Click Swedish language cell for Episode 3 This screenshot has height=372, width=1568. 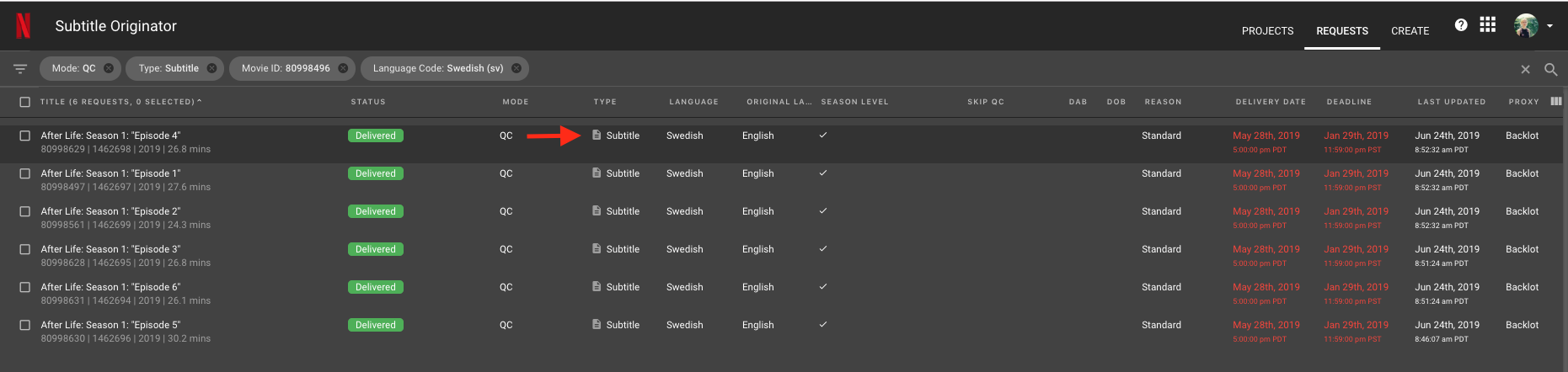point(684,249)
